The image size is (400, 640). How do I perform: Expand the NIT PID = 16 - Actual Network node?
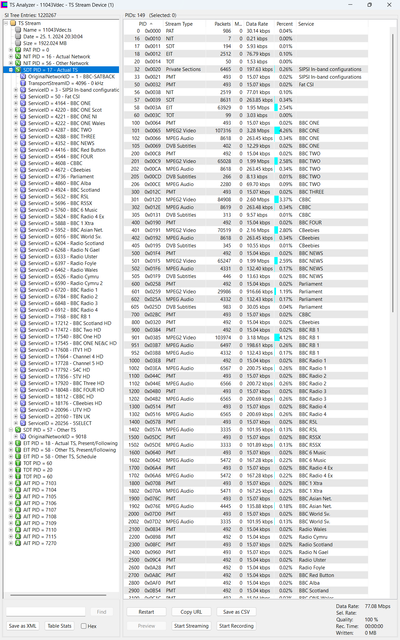pos(11,56)
